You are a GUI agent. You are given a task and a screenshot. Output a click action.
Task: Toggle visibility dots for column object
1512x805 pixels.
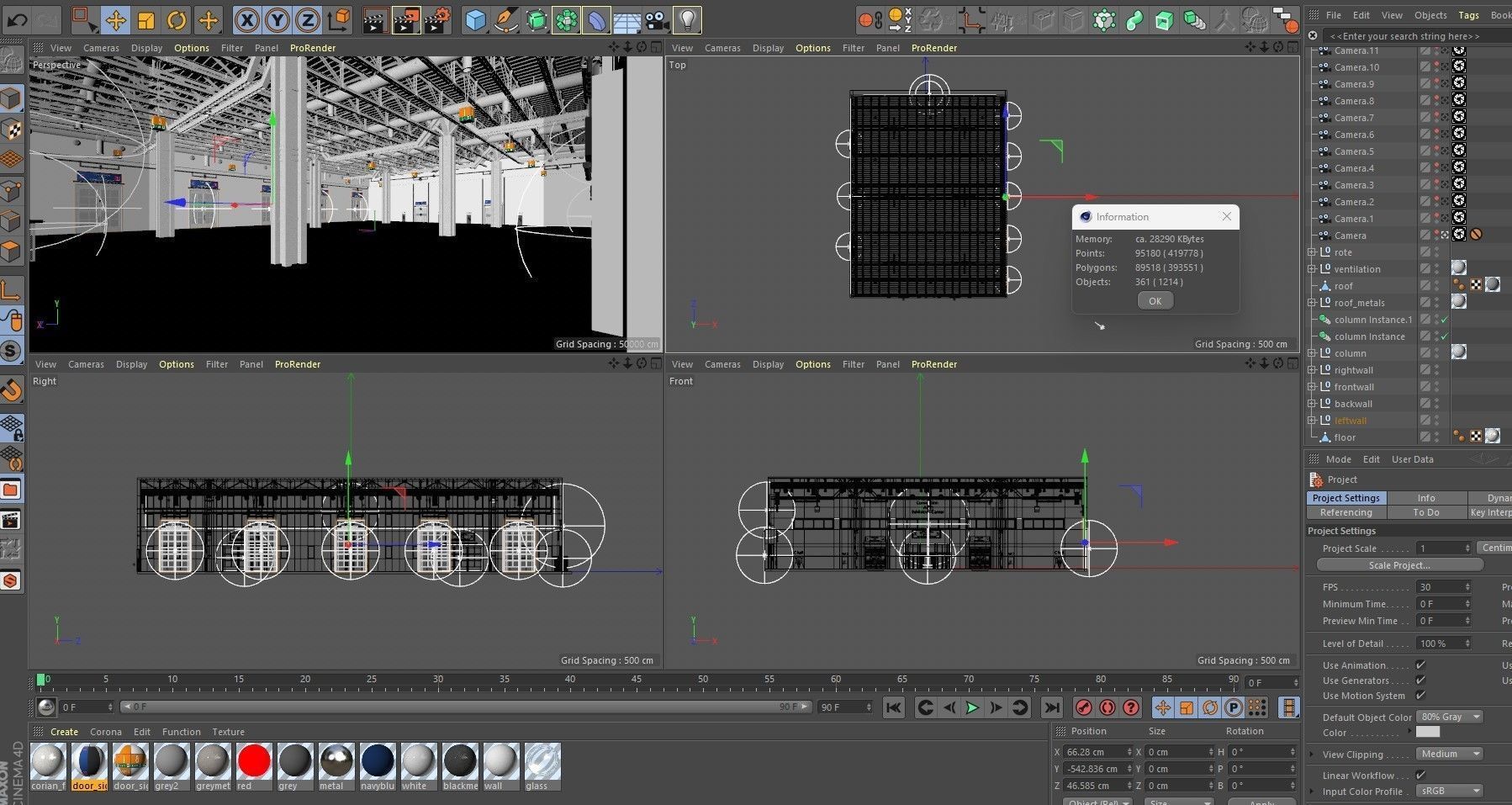pyautogui.click(x=1436, y=353)
